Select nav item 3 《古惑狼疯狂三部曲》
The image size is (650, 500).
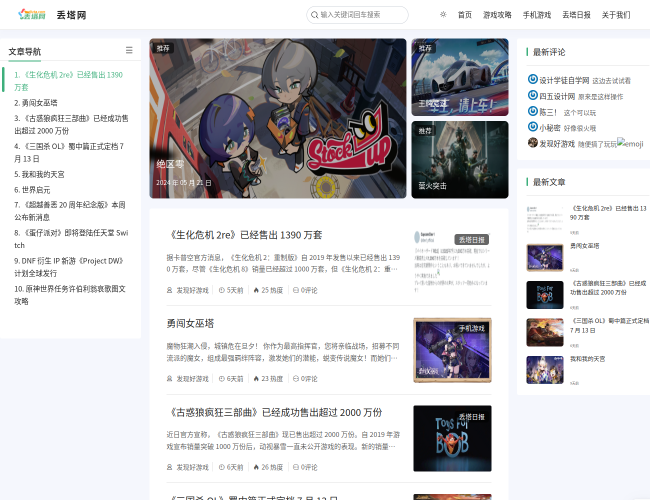click(71, 124)
